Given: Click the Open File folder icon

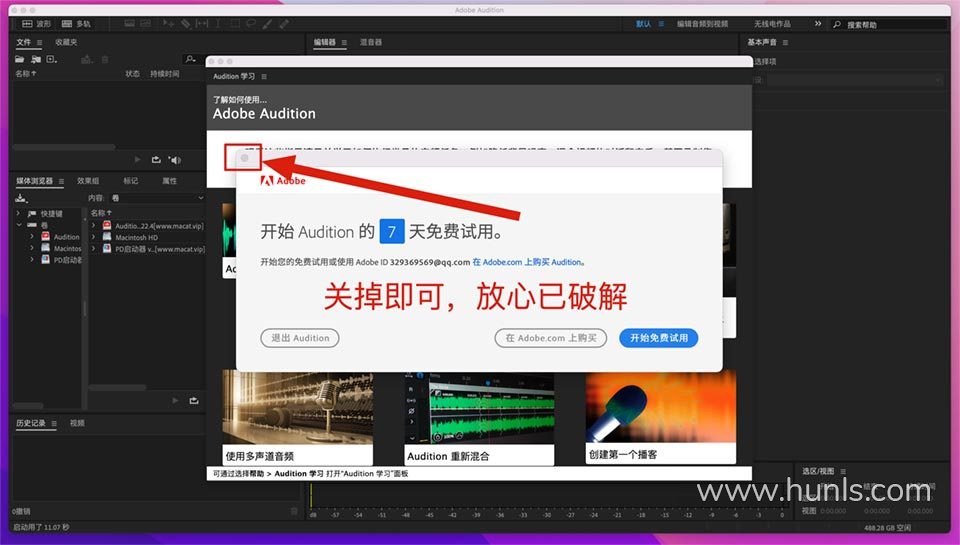Looking at the screenshot, I should point(20,59).
